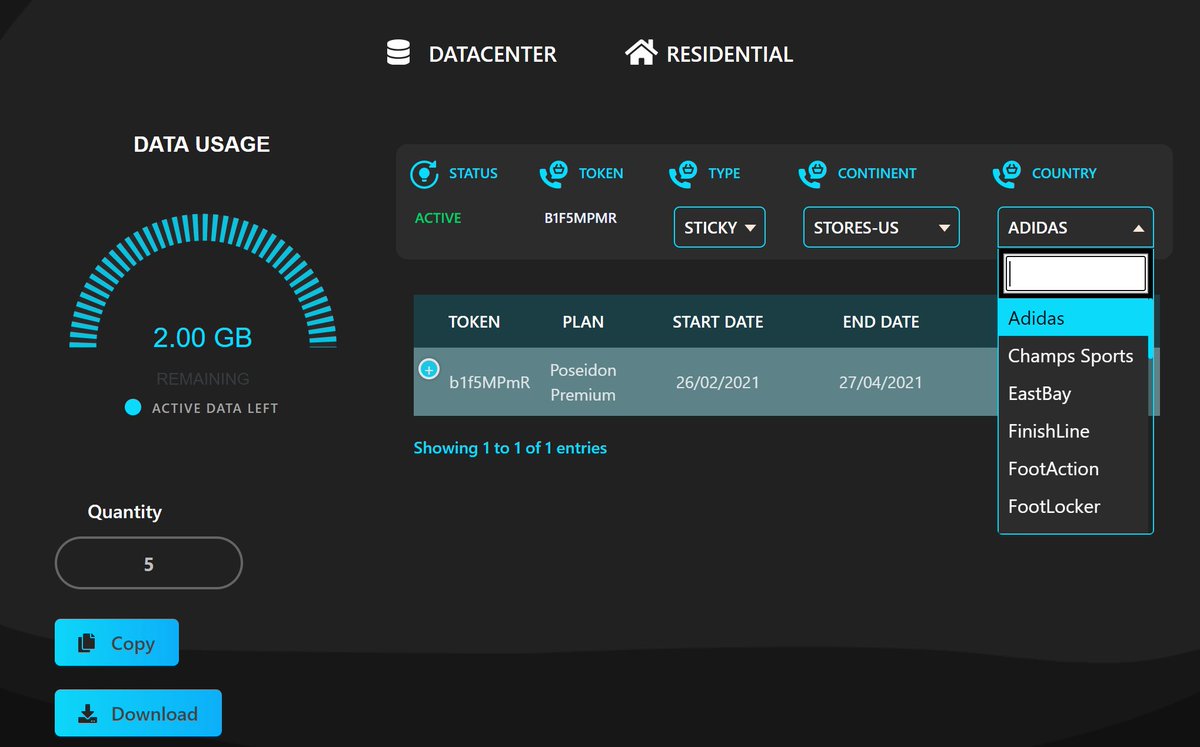1200x747 pixels.
Task: Click the icon next to COUNTRY header
Action: [x=1007, y=174]
